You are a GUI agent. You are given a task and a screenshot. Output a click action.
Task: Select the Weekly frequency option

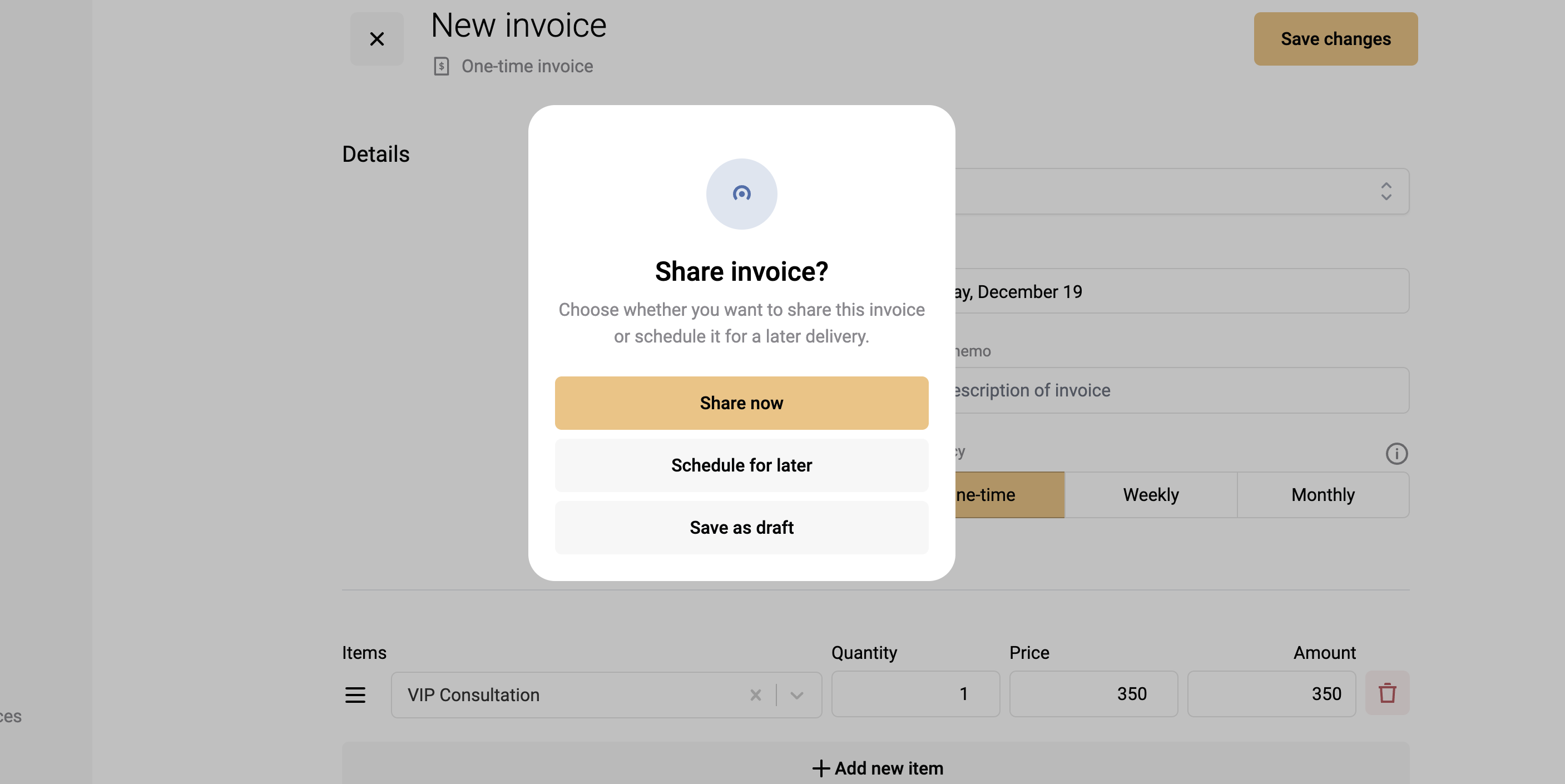(1151, 495)
